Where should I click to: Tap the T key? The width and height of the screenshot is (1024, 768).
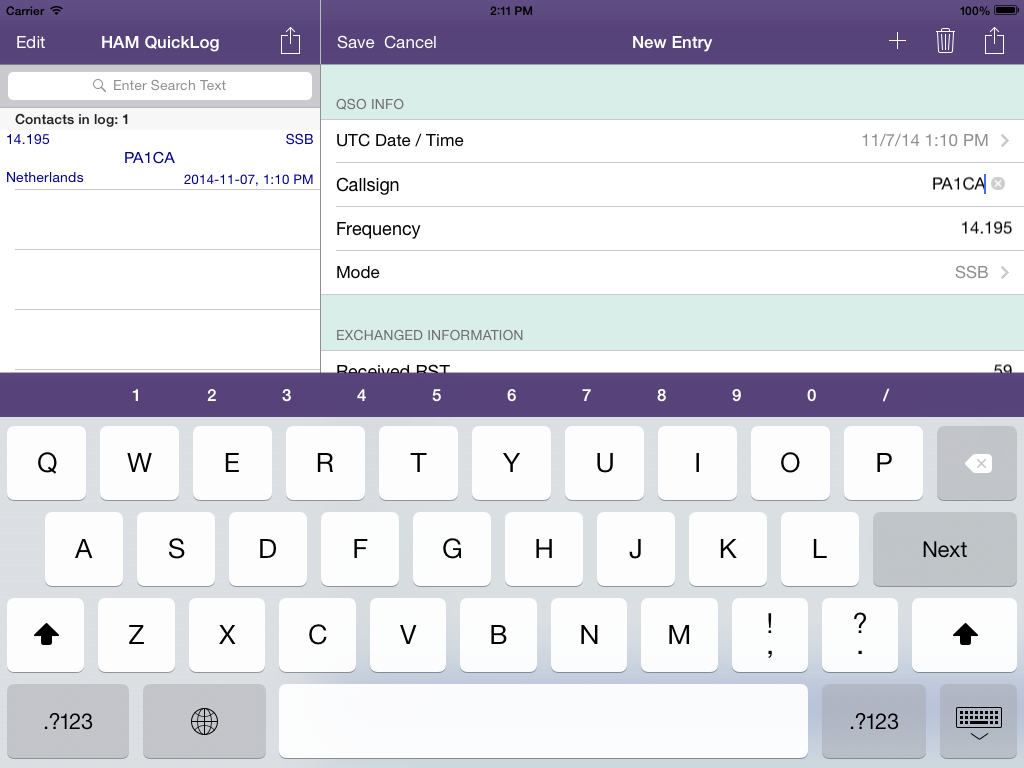(x=418, y=463)
